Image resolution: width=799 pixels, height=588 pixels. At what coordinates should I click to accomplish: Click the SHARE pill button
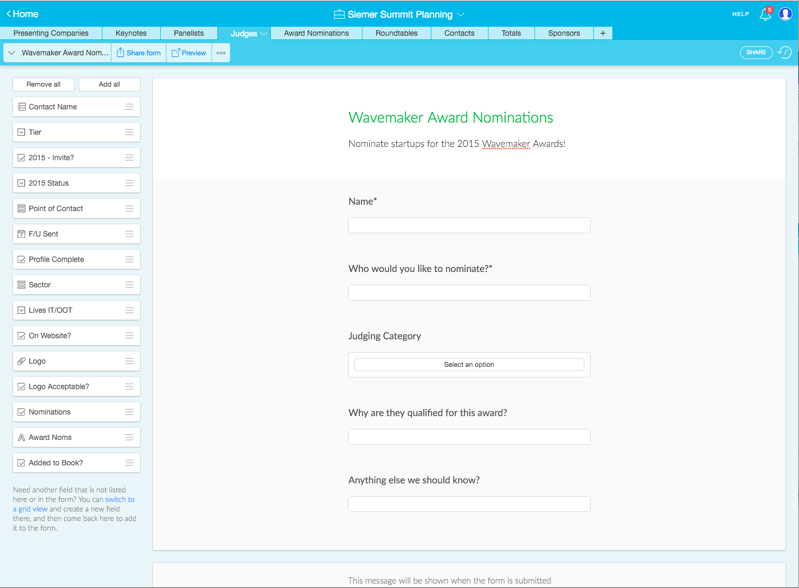[756, 52]
